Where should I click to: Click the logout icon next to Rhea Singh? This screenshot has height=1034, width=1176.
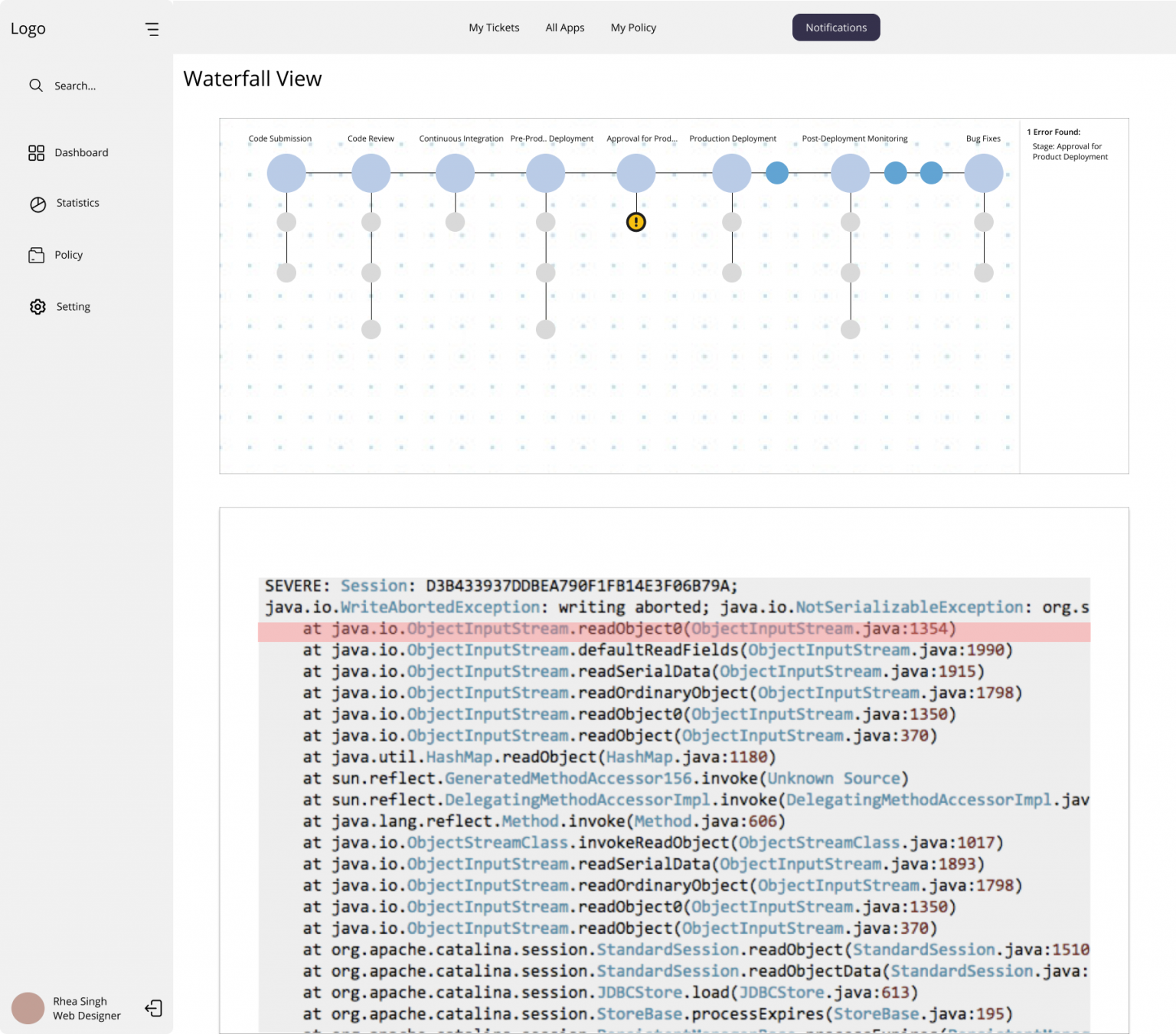pyautogui.click(x=153, y=1008)
